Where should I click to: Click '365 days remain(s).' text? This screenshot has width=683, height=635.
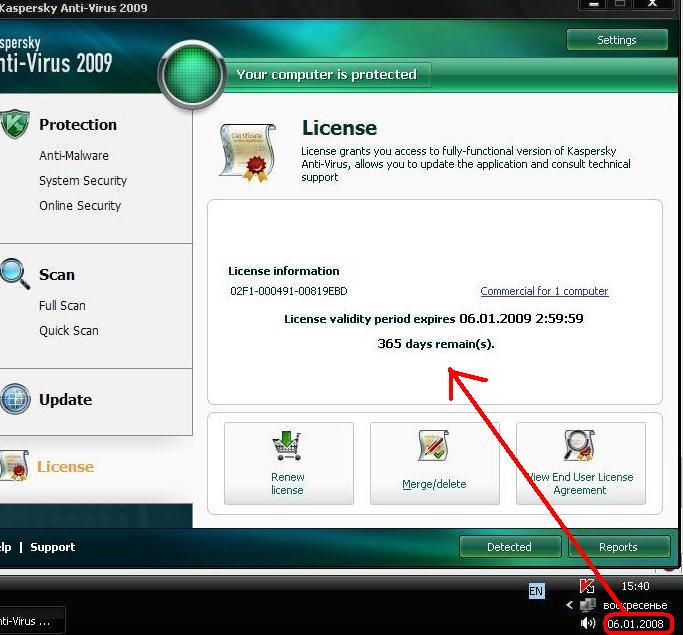pos(436,344)
